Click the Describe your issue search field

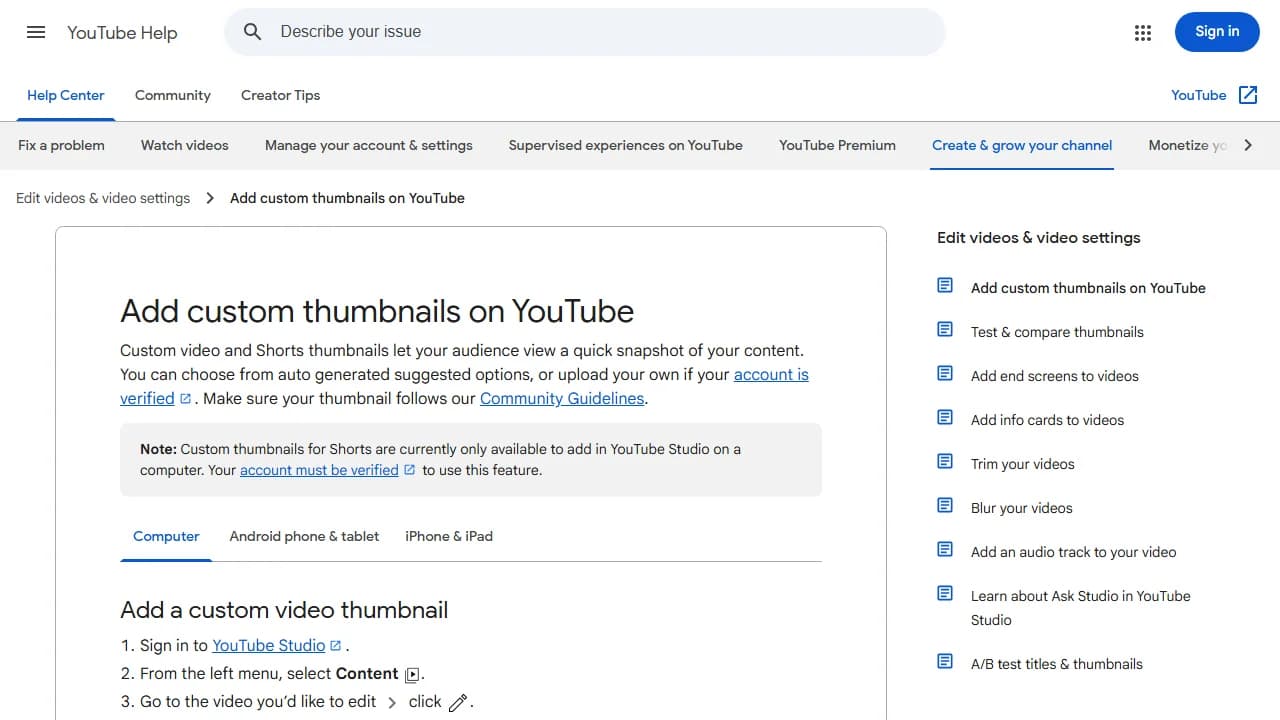pos(585,32)
